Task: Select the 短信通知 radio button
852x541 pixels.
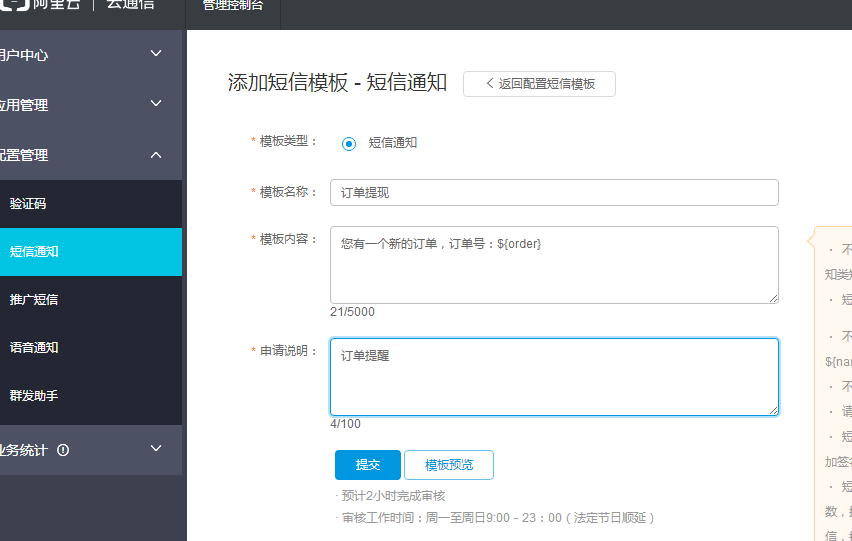Action: pyautogui.click(x=349, y=143)
